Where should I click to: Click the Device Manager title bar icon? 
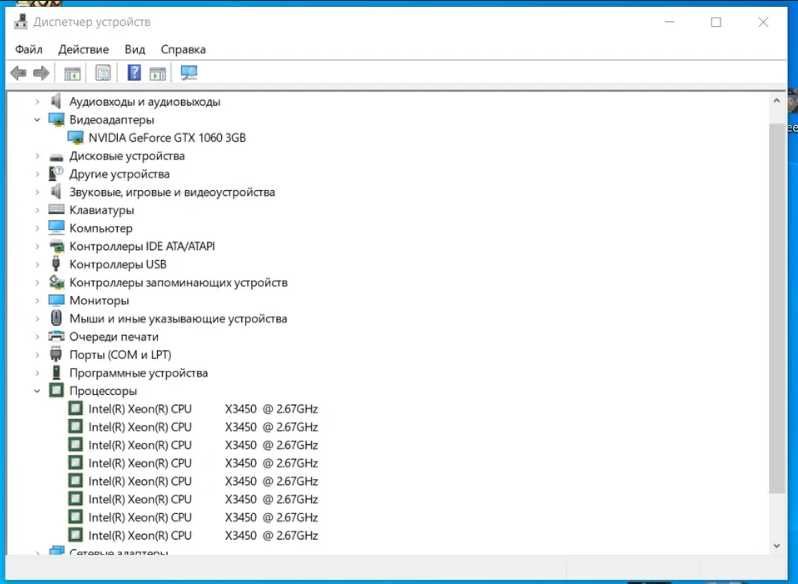click(x=21, y=22)
